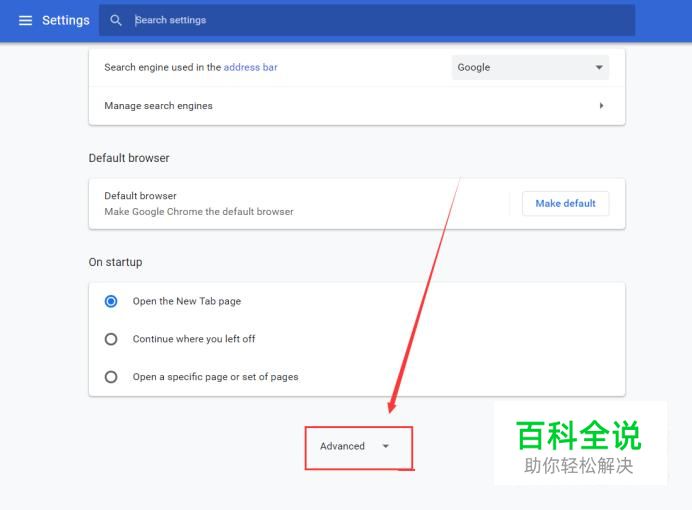The width and height of the screenshot is (692, 510).
Task: Click the Settings title text
Action: [66, 20]
